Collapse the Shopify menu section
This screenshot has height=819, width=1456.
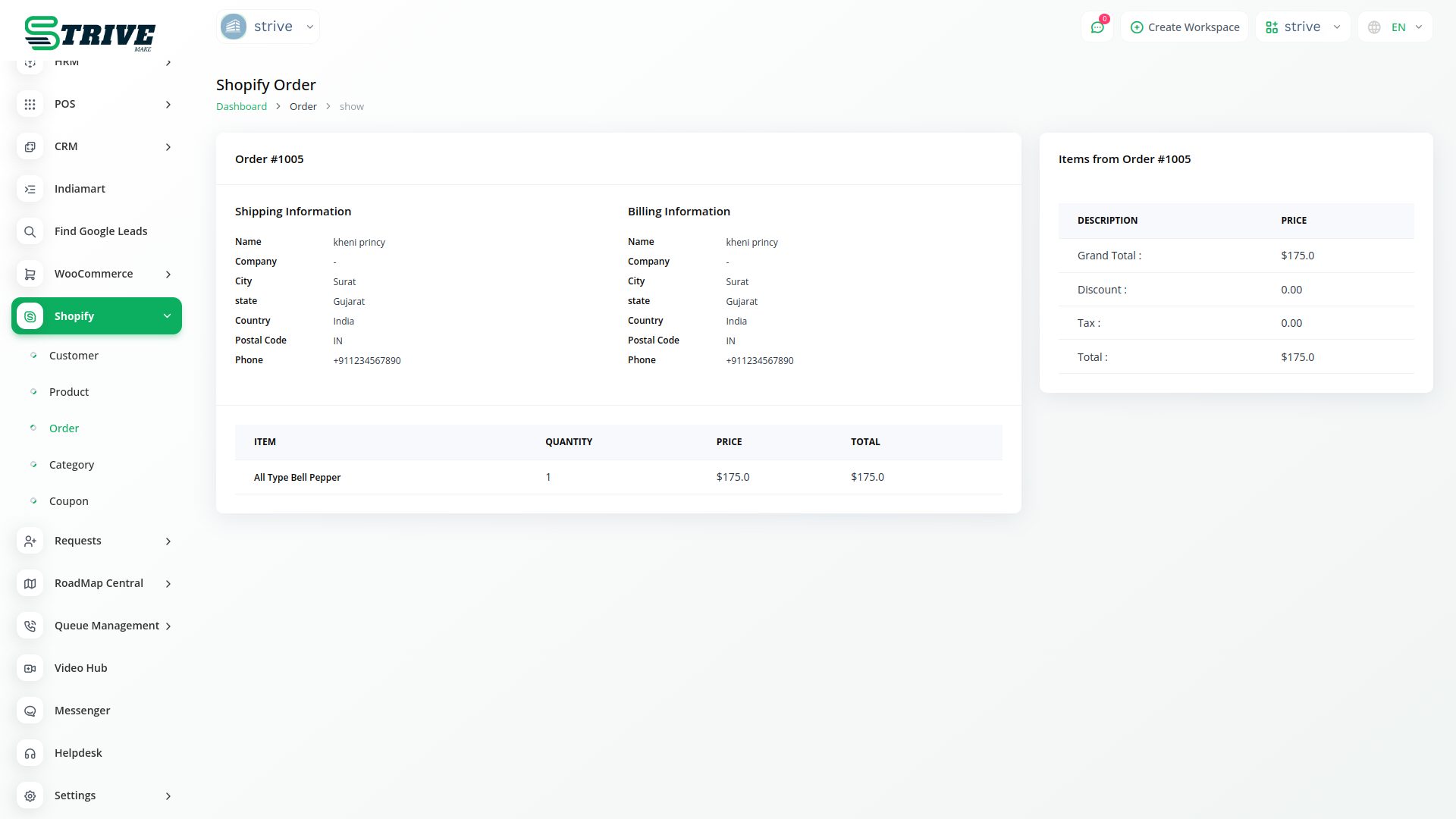tap(167, 316)
